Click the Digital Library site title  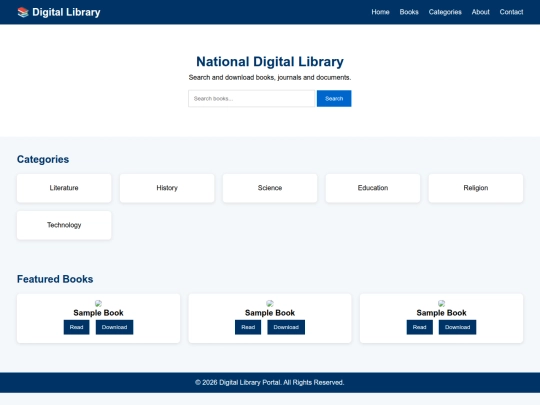[66, 12]
